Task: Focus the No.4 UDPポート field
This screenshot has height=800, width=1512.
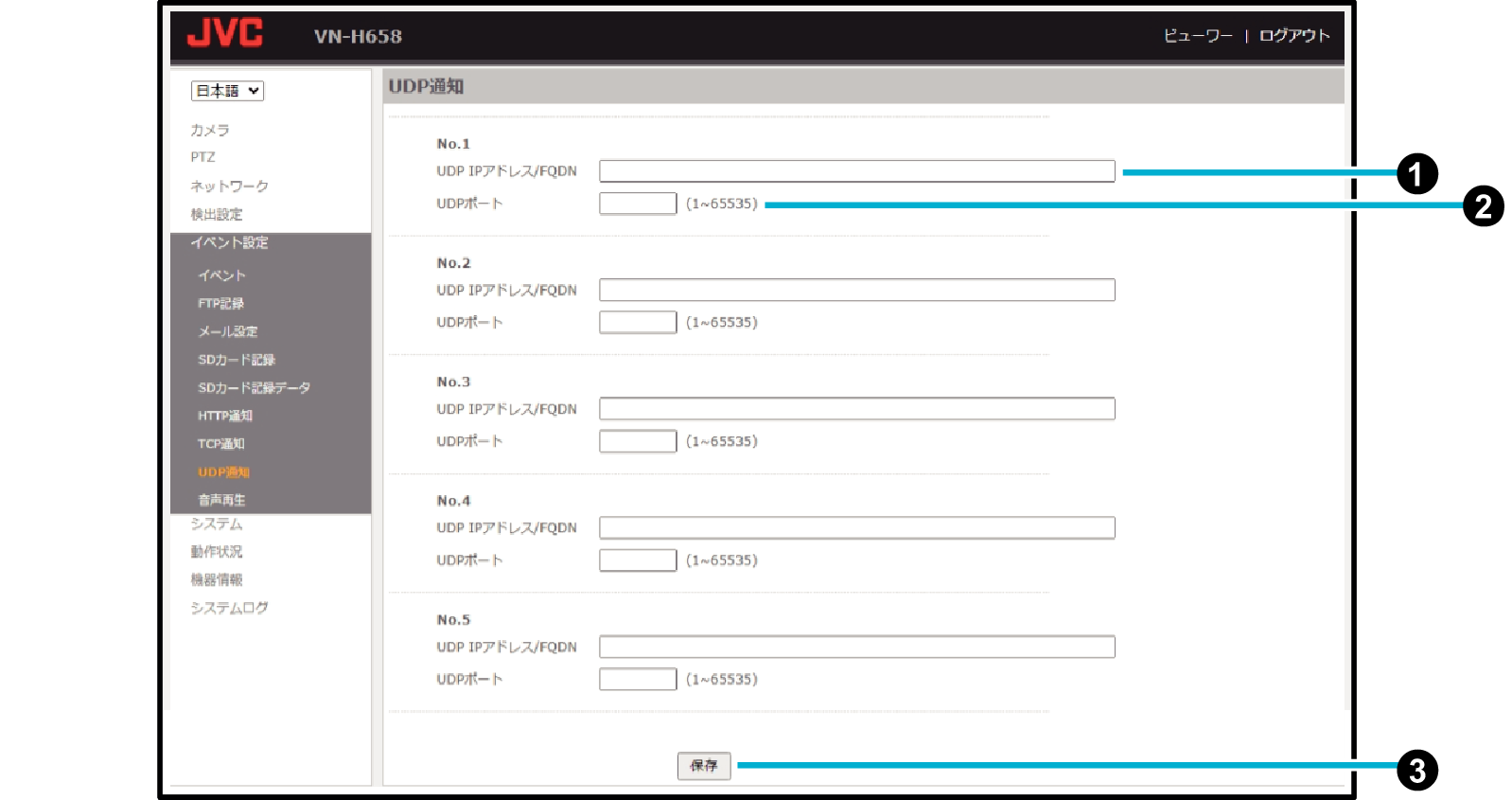Action: (x=638, y=560)
